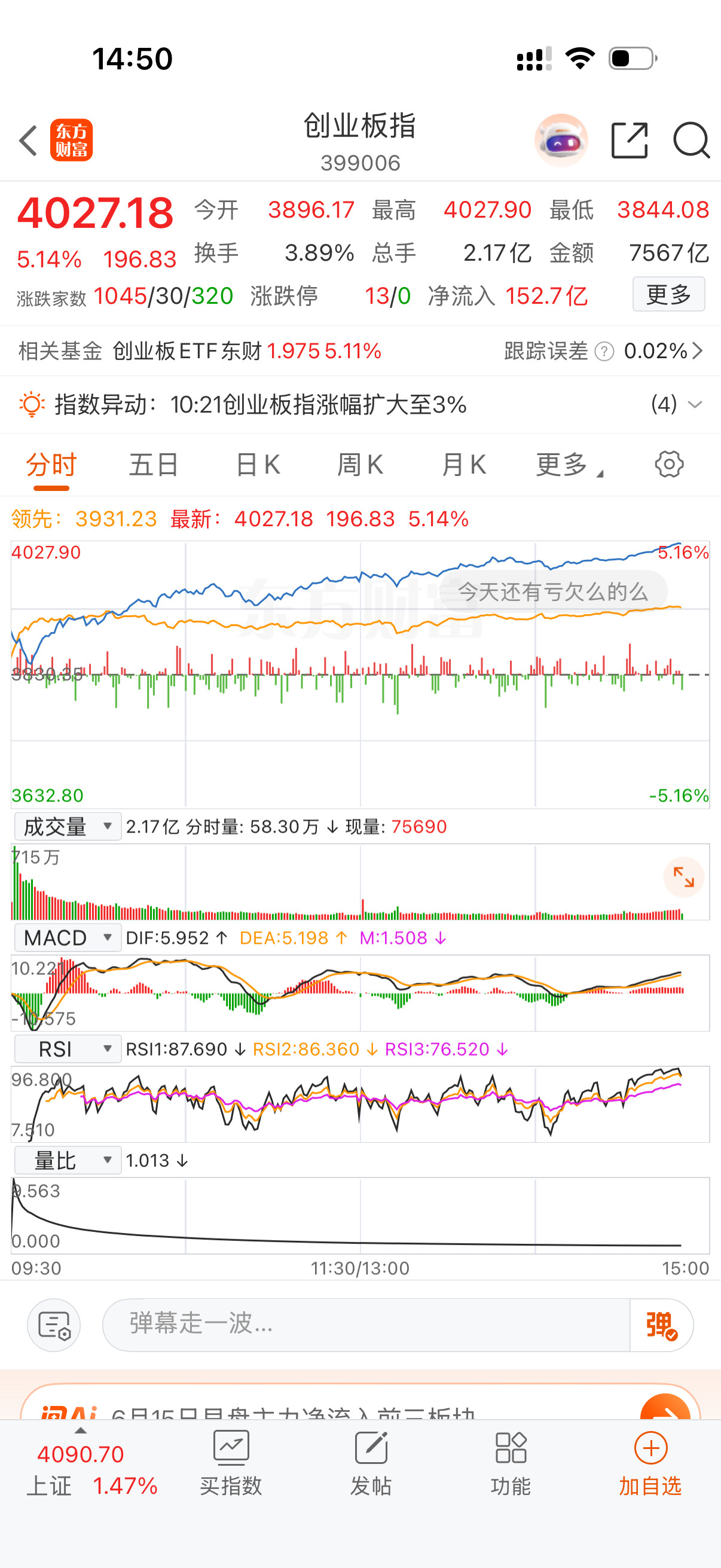Select the 分时 tab

point(51,465)
